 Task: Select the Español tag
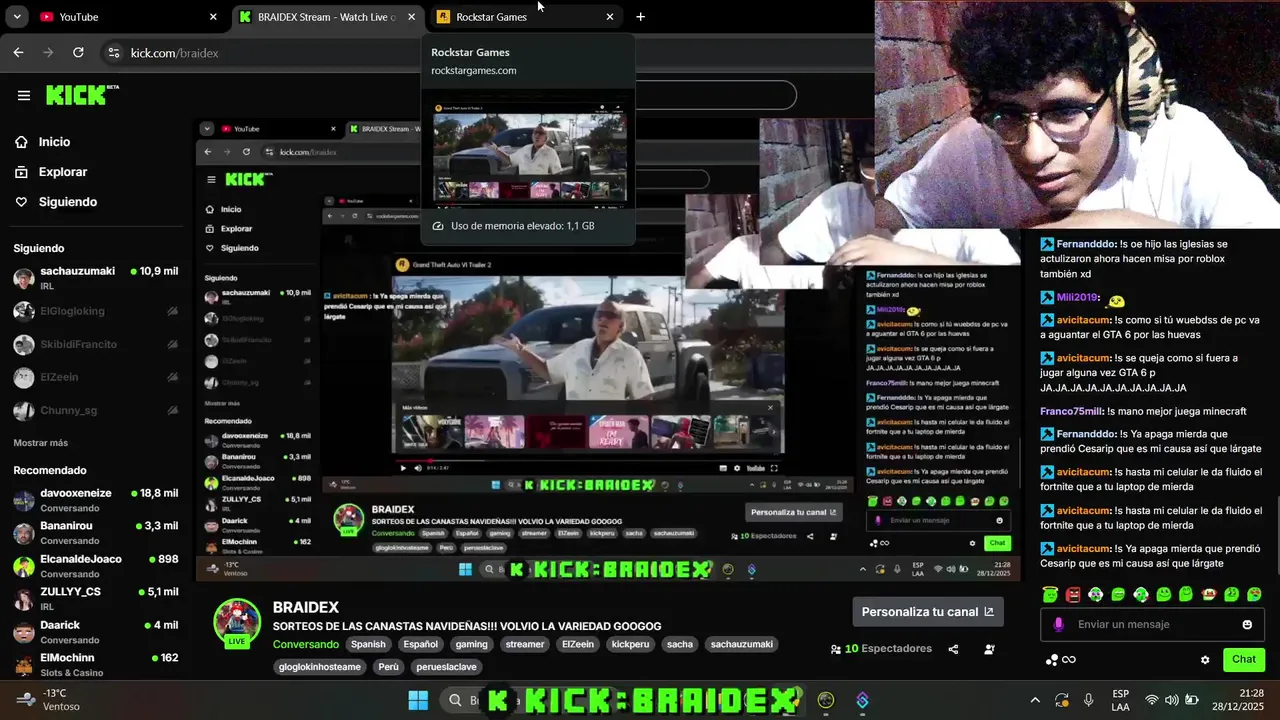420,645
